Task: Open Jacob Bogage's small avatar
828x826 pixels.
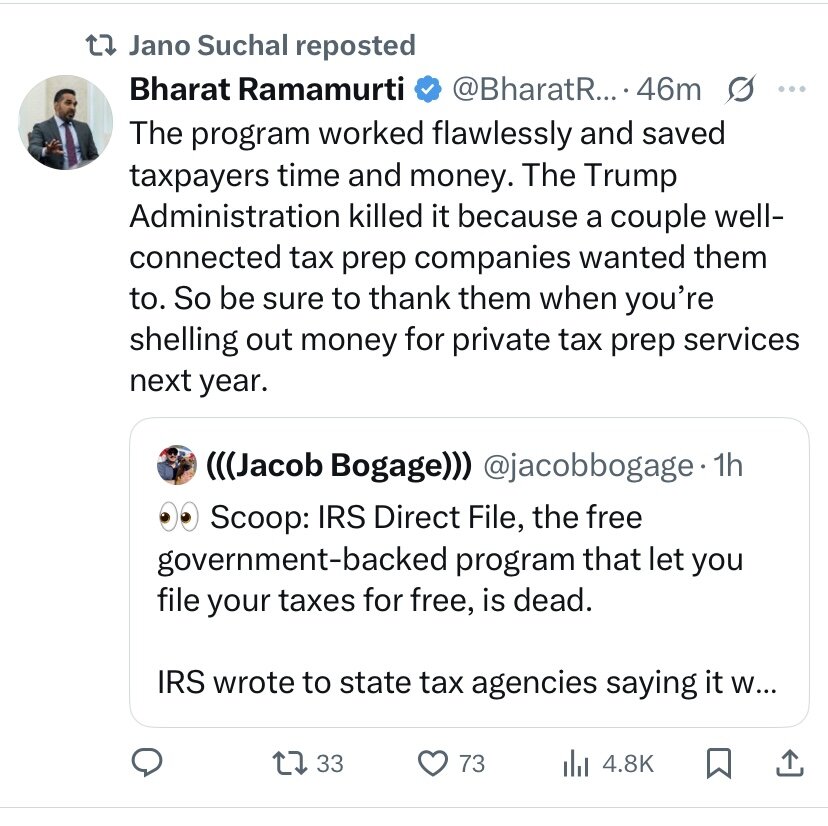Action: coord(176,464)
